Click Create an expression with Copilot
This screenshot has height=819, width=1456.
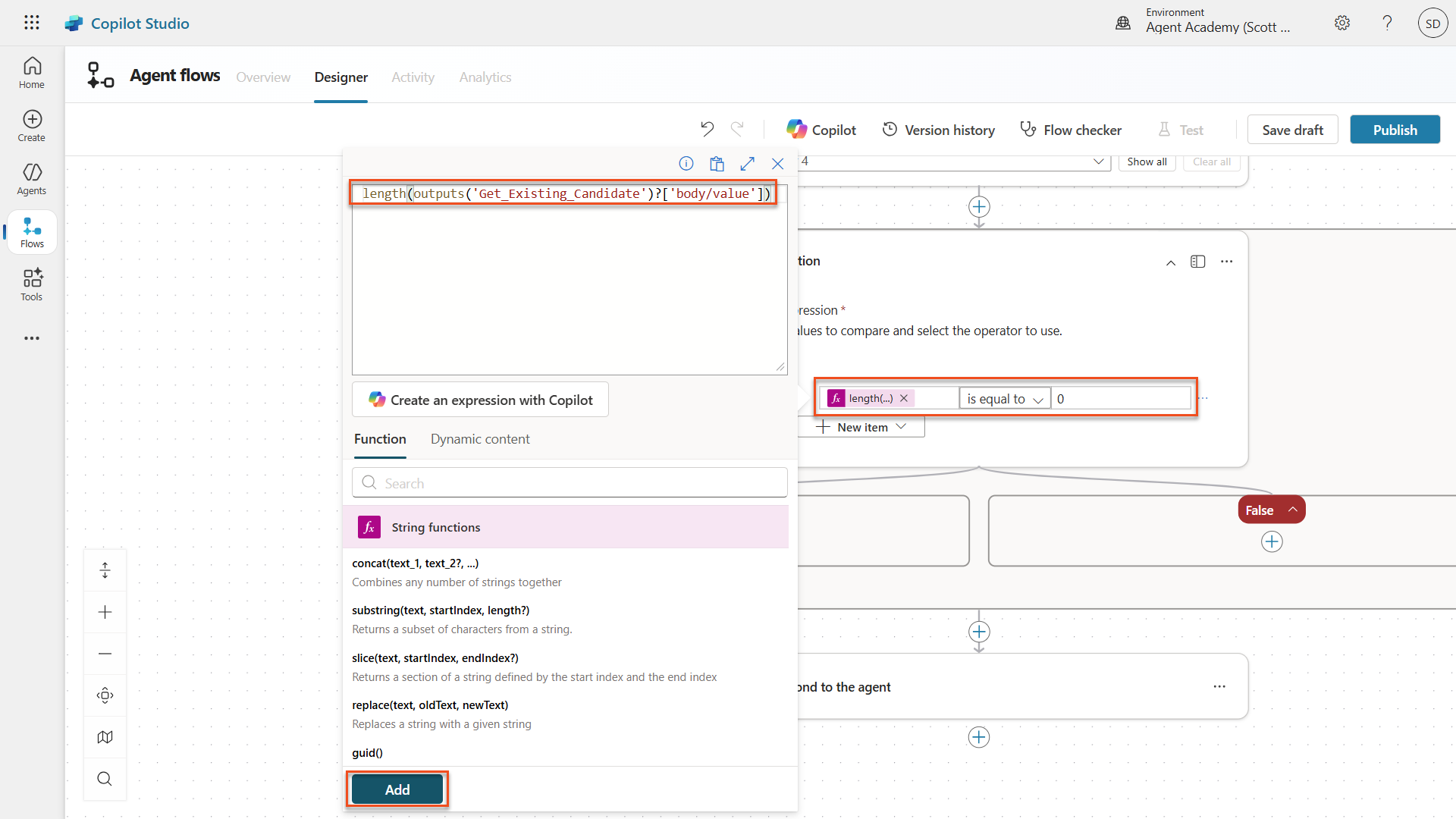click(x=480, y=400)
